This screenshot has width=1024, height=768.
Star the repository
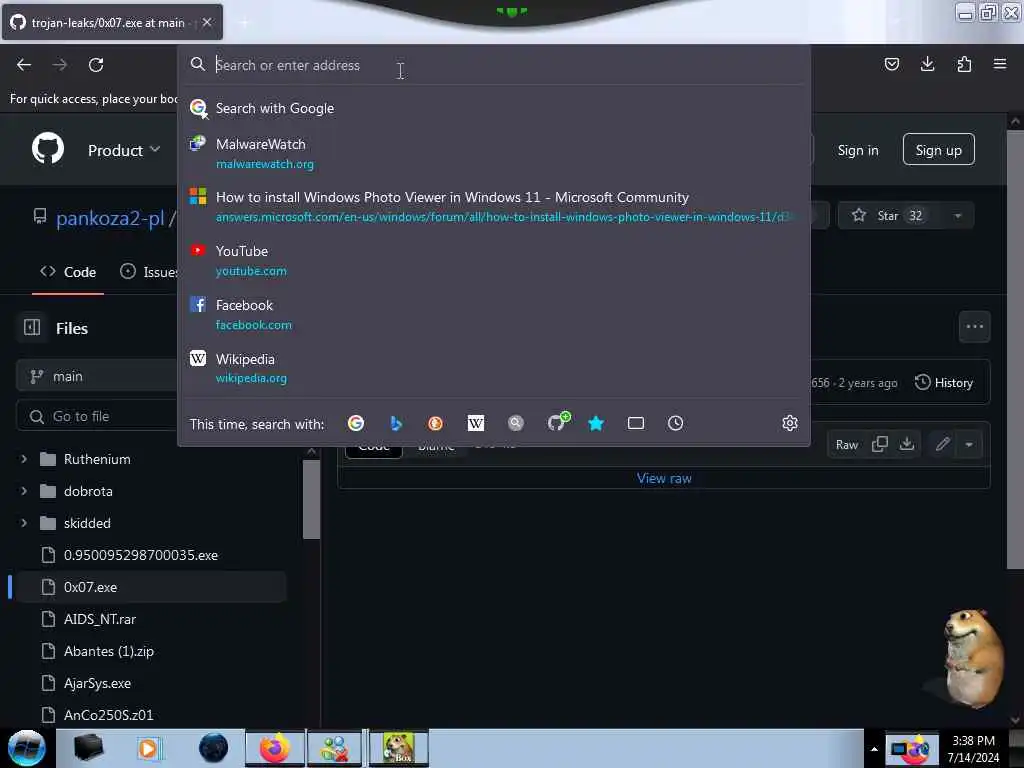pyautogui.click(x=888, y=216)
